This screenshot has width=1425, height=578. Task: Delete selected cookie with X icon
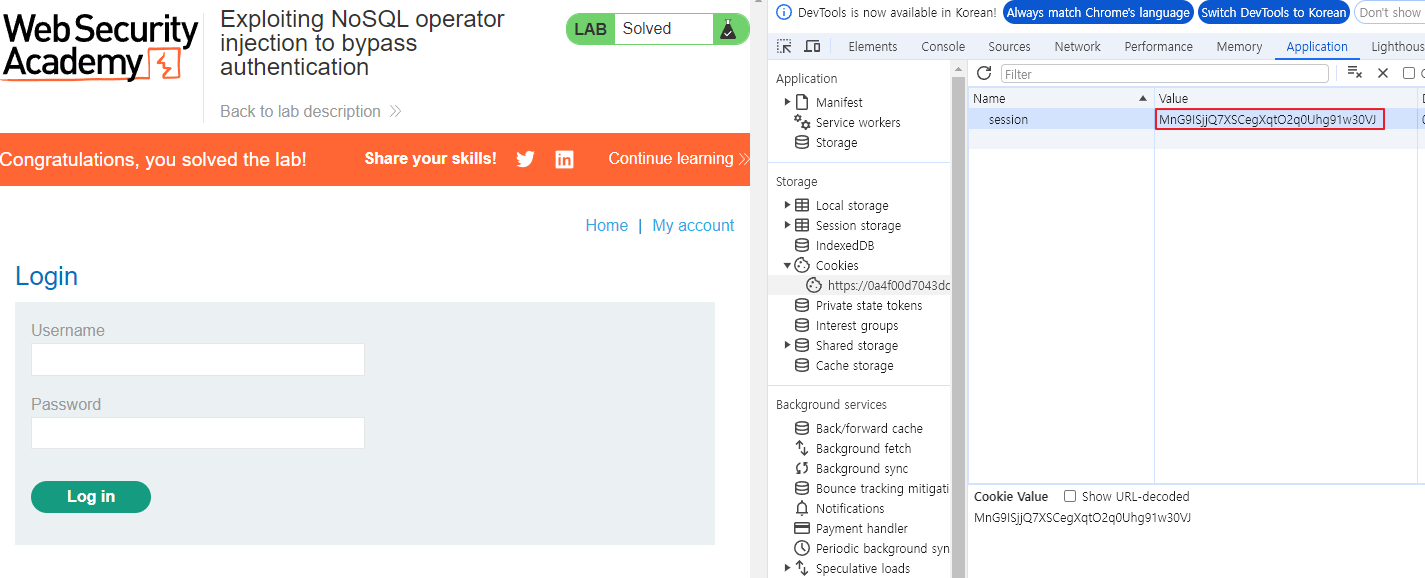tap(1383, 73)
